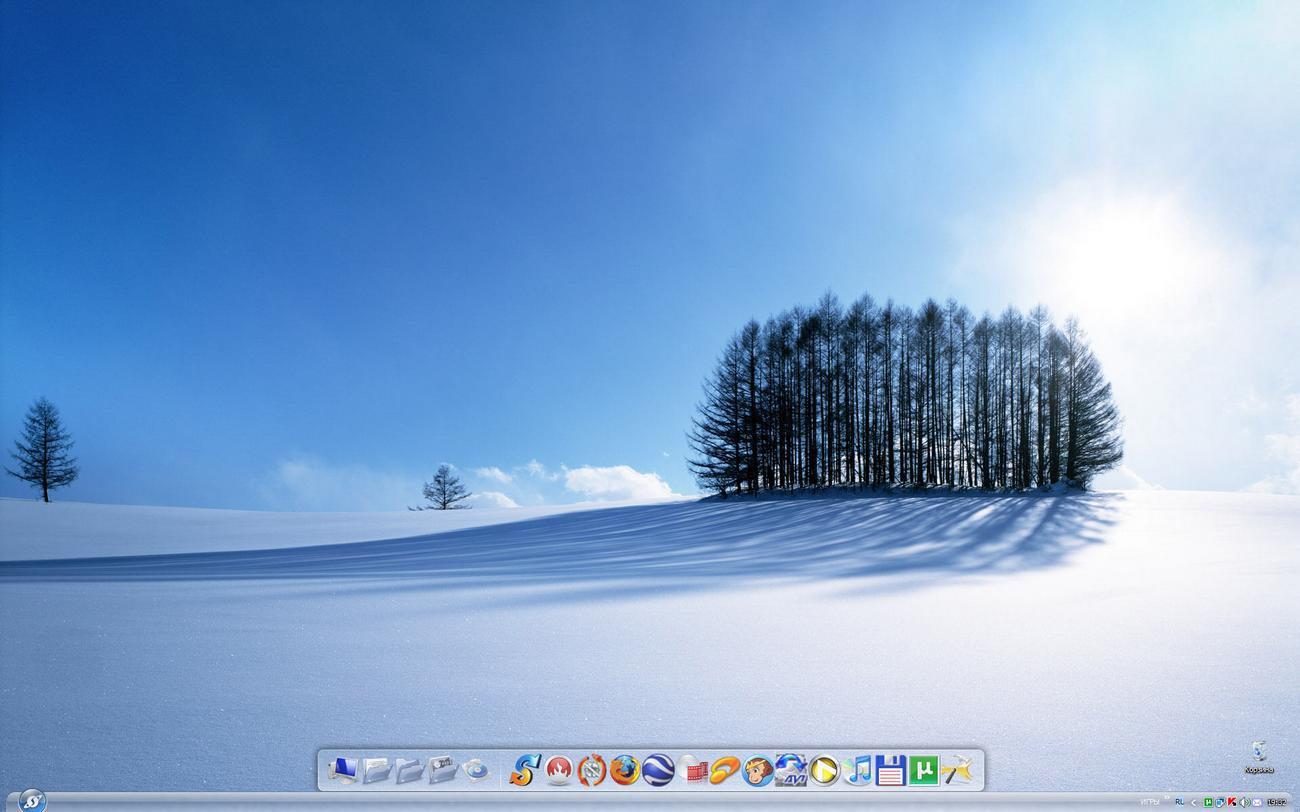
Task: Click the Start orb button
Action: click(32, 801)
